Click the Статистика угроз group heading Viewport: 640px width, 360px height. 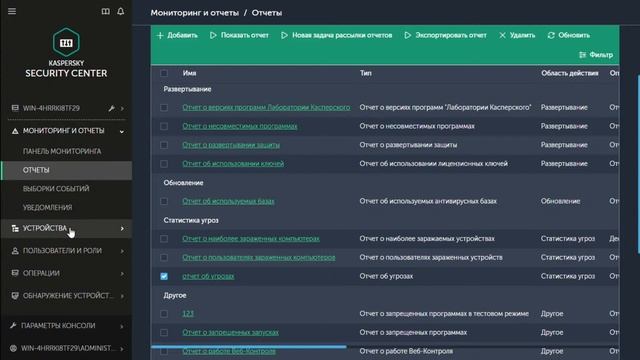191,220
